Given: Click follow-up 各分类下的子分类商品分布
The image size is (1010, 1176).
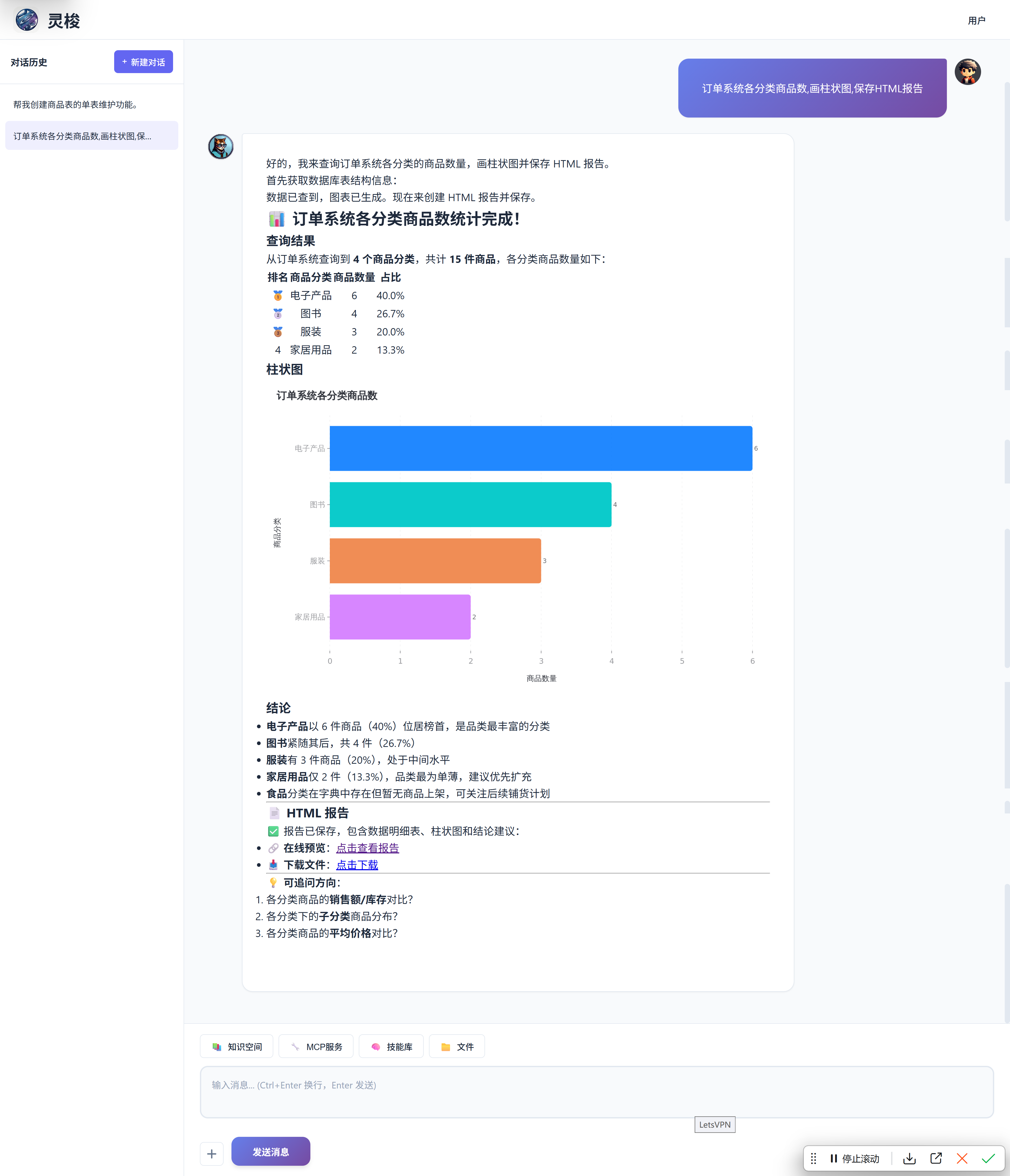Looking at the screenshot, I should point(332,917).
